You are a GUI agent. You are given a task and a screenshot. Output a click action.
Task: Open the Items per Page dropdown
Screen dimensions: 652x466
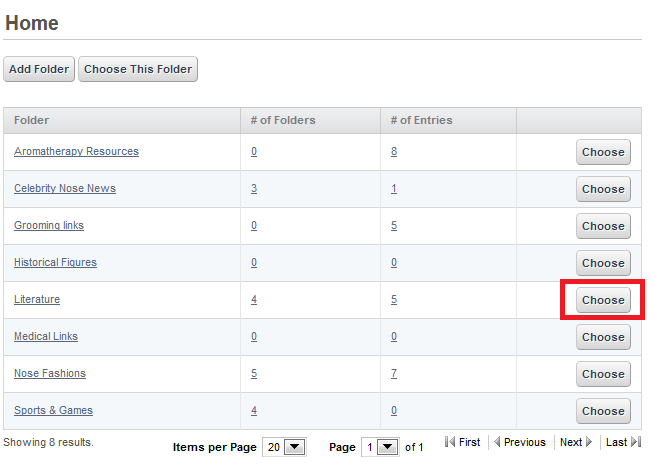pos(284,447)
